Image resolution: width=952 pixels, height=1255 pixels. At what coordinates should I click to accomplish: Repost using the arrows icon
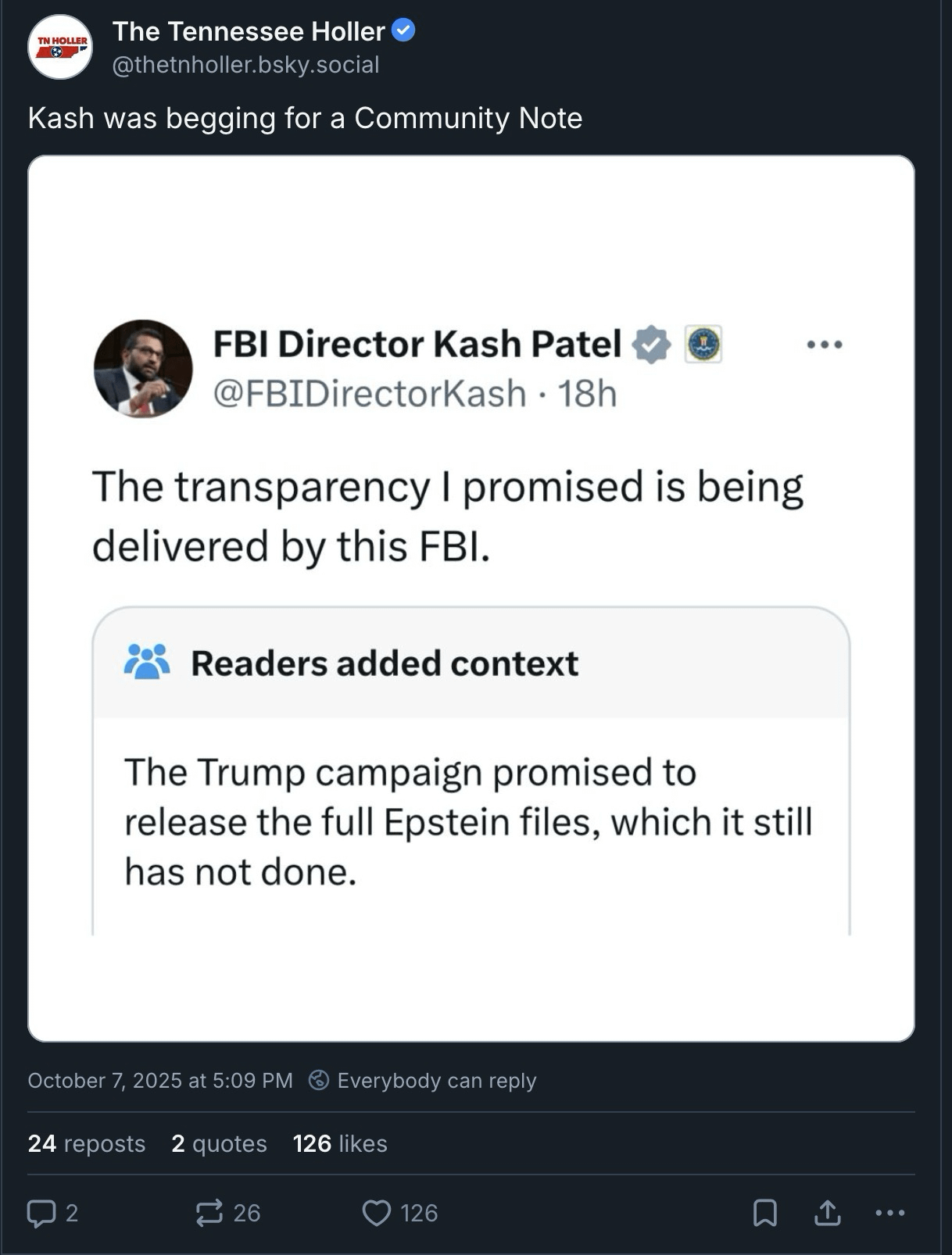pyautogui.click(x=209, y=1213)
